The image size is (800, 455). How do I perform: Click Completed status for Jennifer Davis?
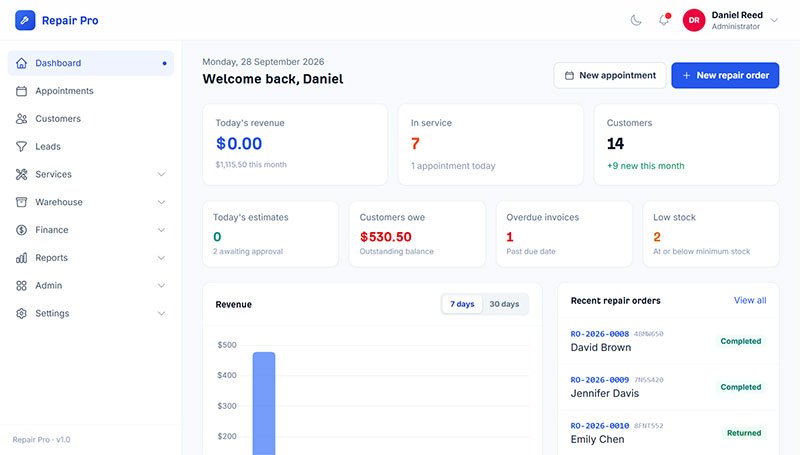coord(741,387)
